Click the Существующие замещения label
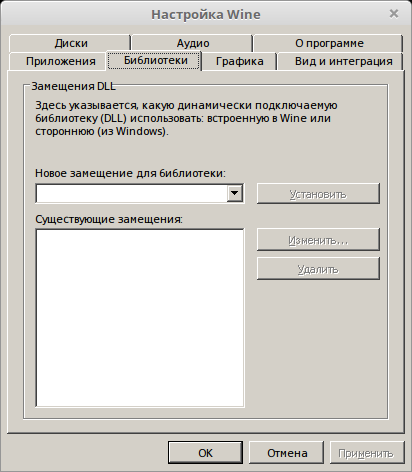 [x=109, y=219]
